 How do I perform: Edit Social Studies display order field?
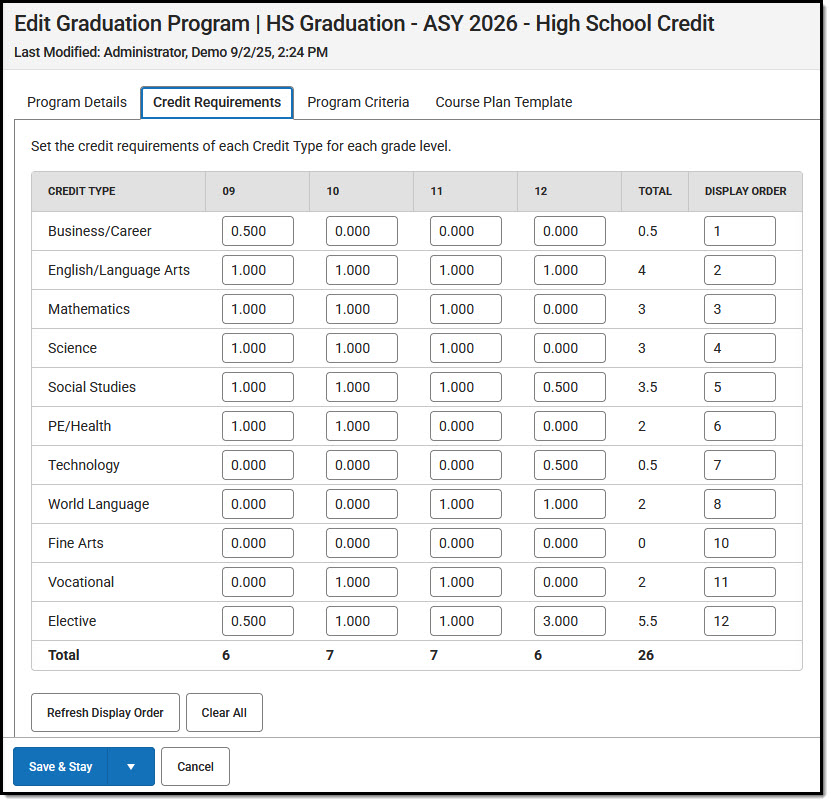click(739, 386)
